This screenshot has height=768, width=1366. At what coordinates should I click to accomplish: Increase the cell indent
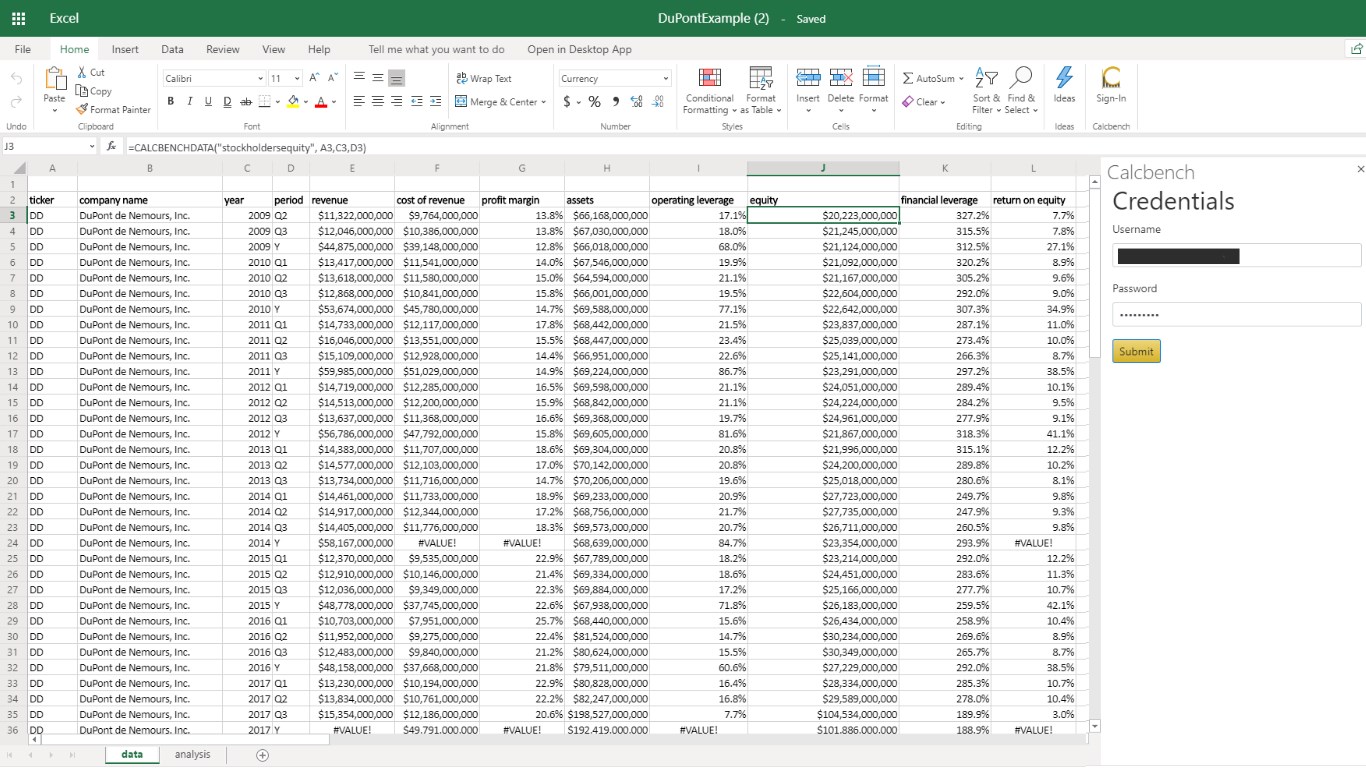pos(436,102)
